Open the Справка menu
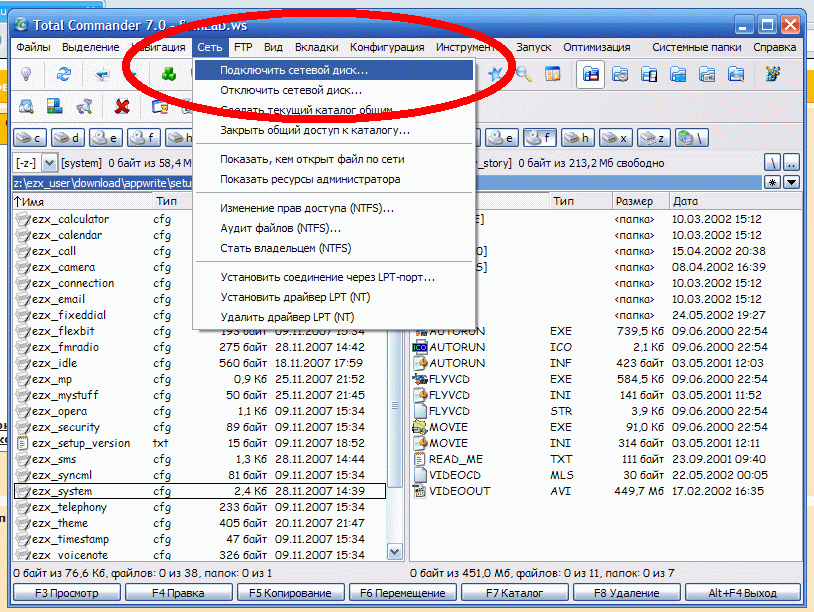Screen dimensions: 814x612 point(775,47)
